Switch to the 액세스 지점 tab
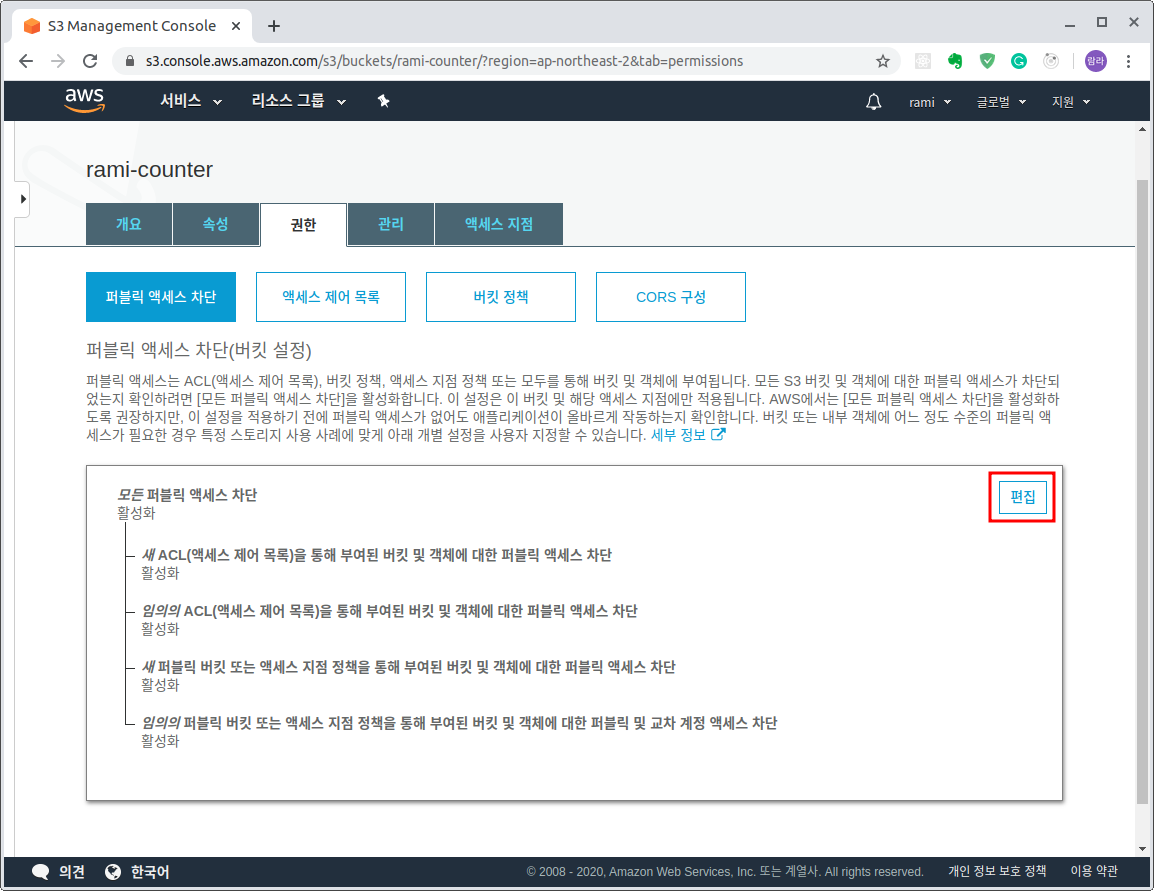This screenshot has height=891, width=1154. (x=499, y=224)
